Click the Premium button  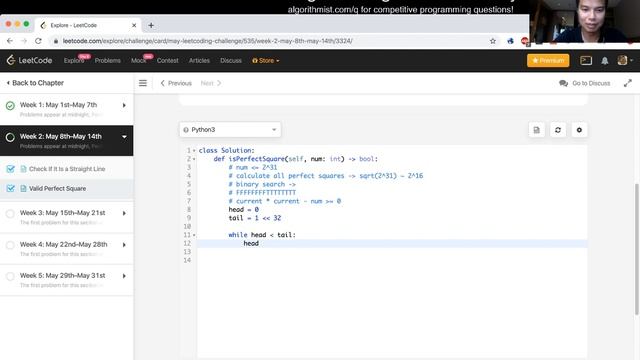click(x=548, y=60)
